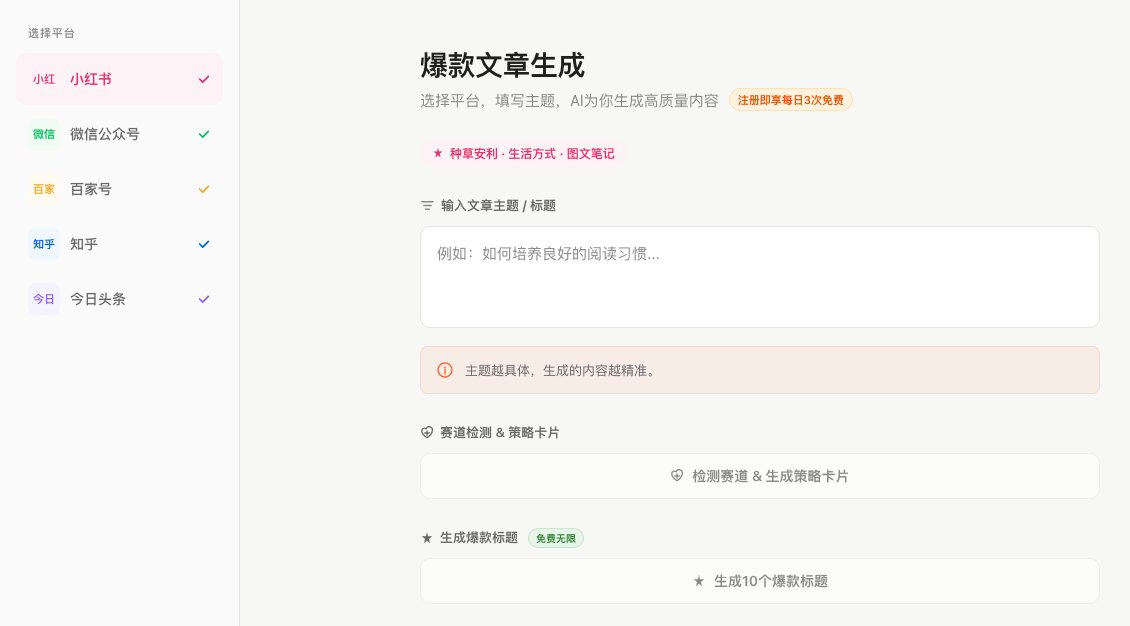
Task: Select the 今日头条 platform text
Action: pyautogui.click(x=97, y=299)
